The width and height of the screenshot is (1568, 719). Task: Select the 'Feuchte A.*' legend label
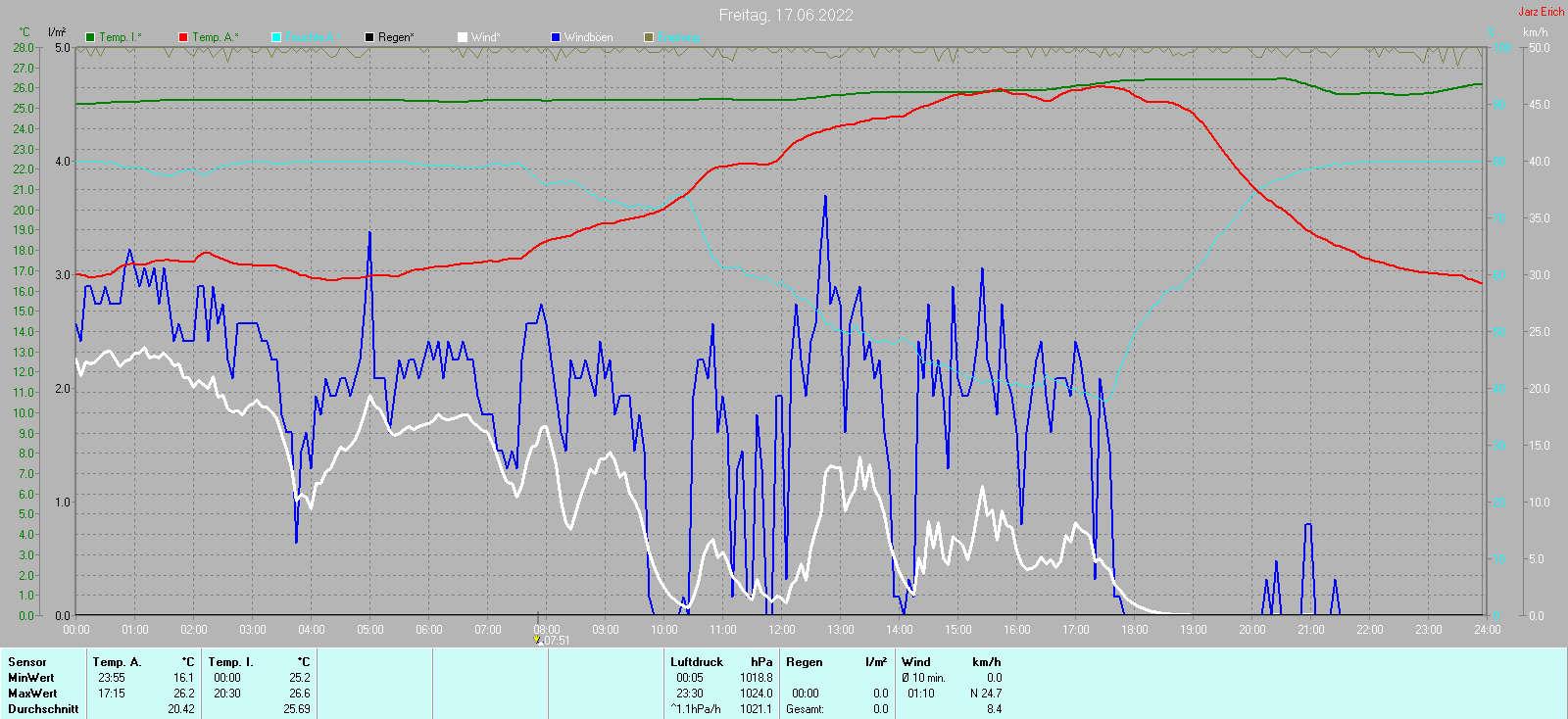click(x=314, y=37)
